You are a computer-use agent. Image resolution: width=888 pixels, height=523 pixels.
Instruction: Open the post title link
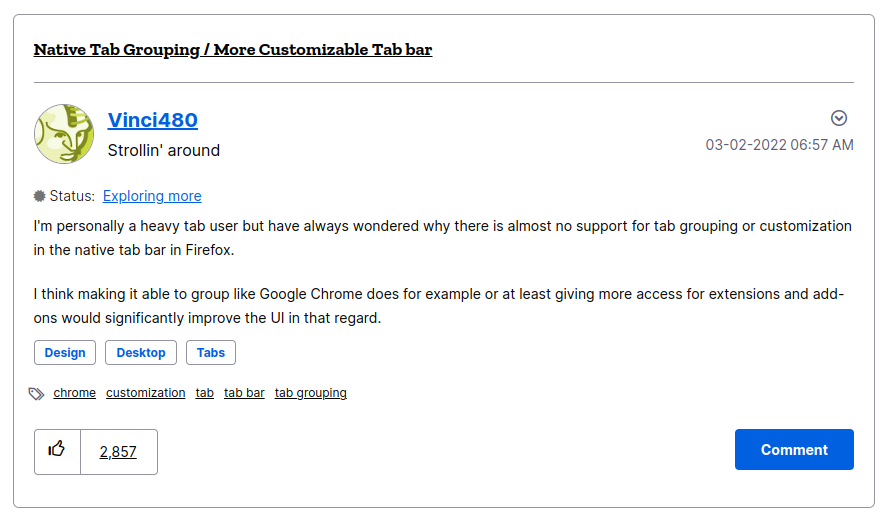pos(233,49)
